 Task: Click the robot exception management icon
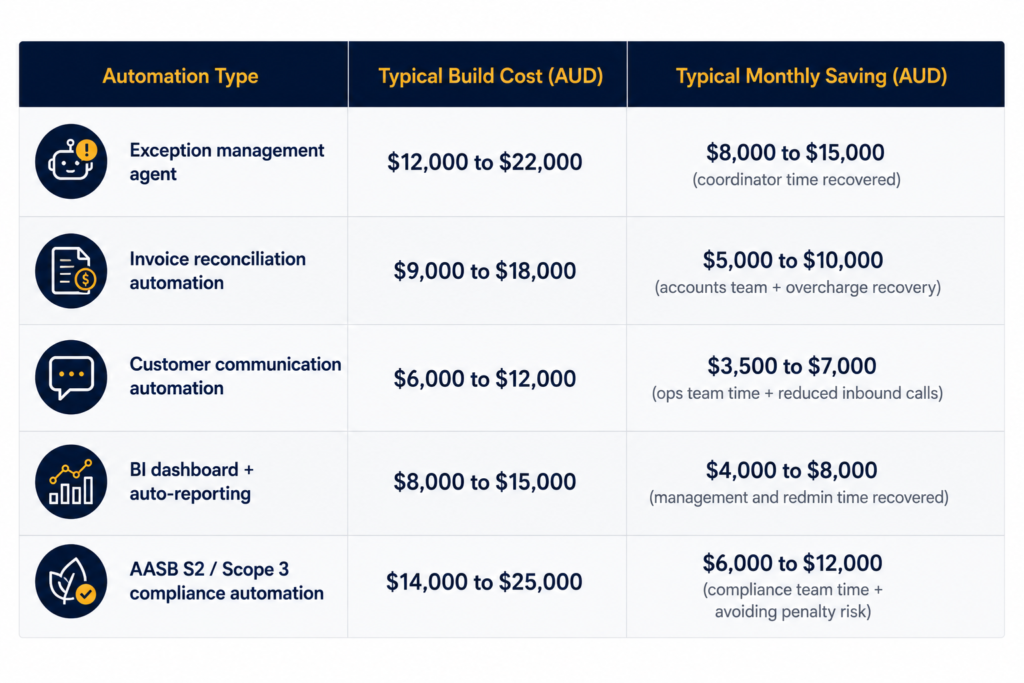(71, 161)
